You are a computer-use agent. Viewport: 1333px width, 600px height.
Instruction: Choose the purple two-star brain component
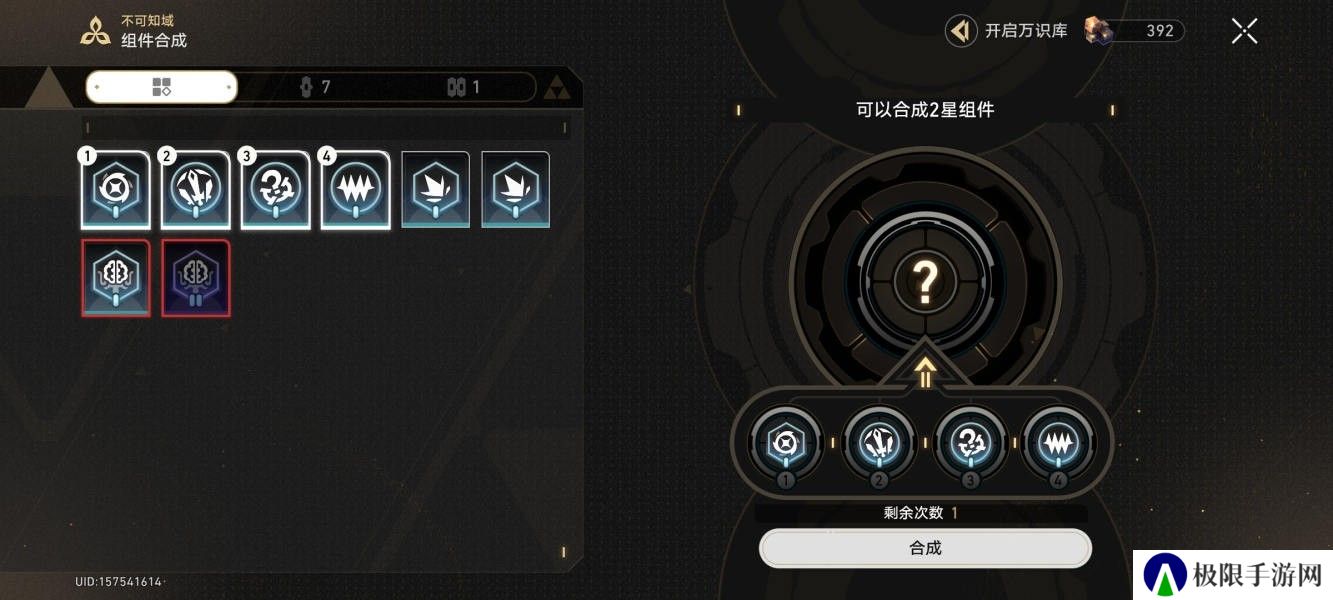pos(196,278)
